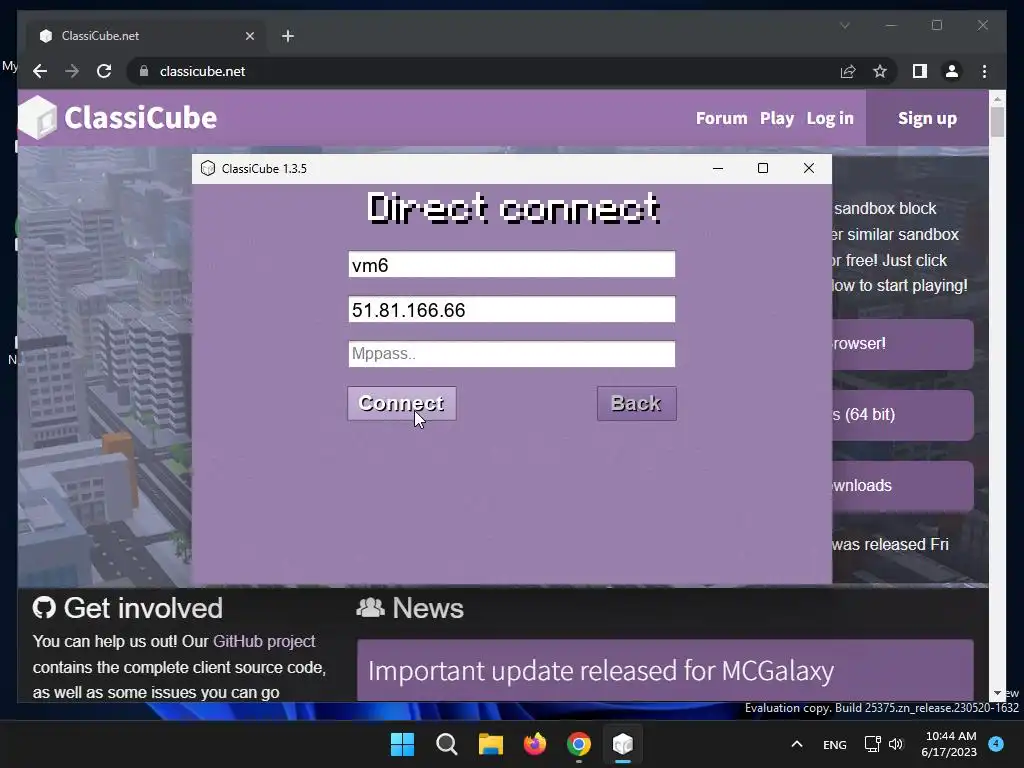Screen dimensions: 1024x768
Task: Open the Play link in site header
Action: tap(776, 118)
